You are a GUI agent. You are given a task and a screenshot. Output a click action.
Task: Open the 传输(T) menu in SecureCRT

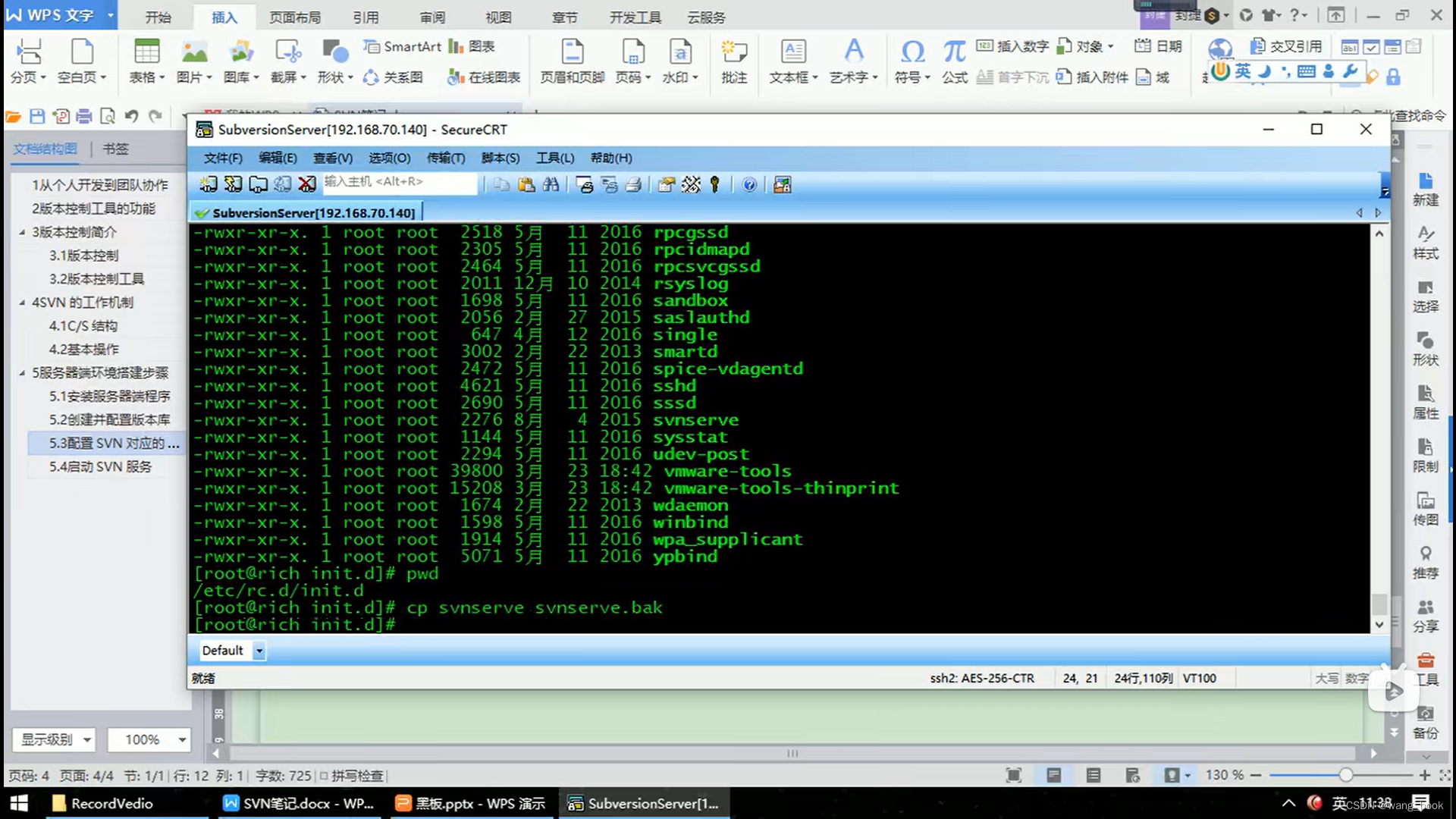pos(445,158)
